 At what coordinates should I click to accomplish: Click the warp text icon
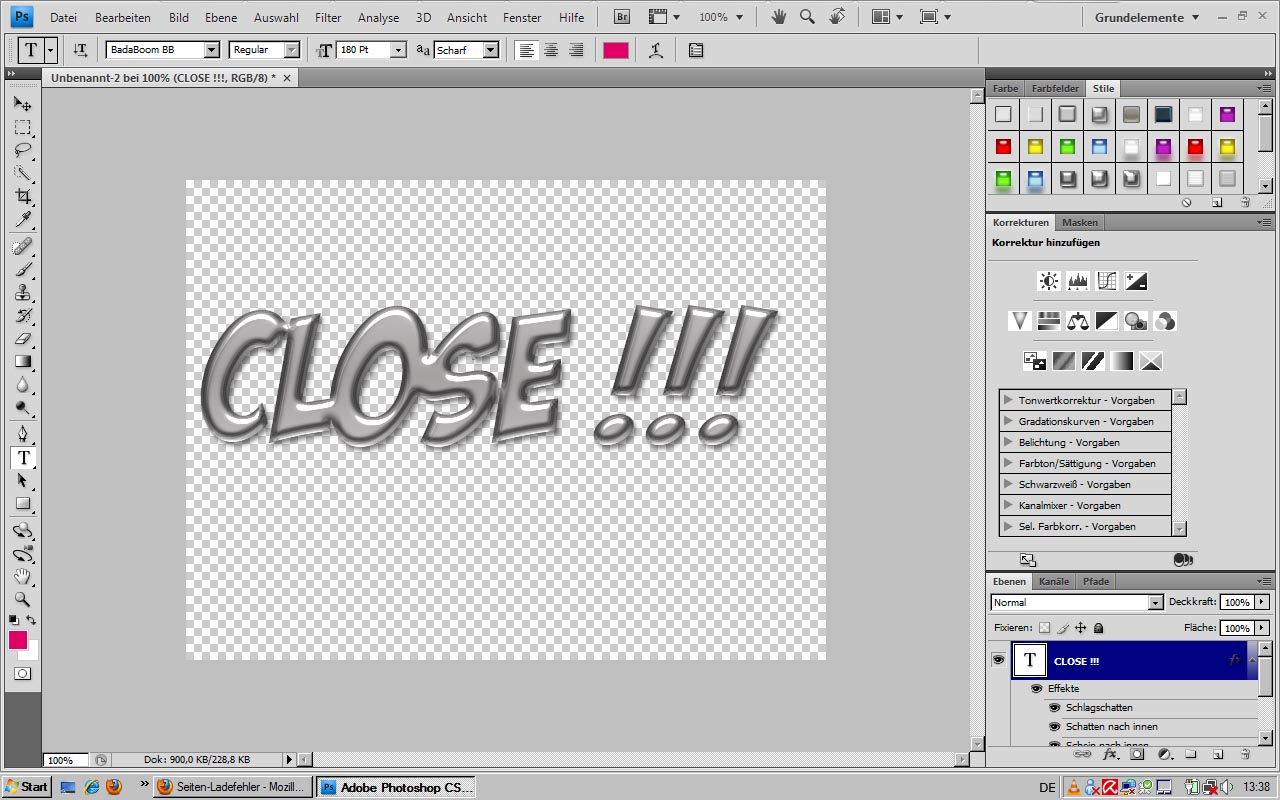(656, 50)
